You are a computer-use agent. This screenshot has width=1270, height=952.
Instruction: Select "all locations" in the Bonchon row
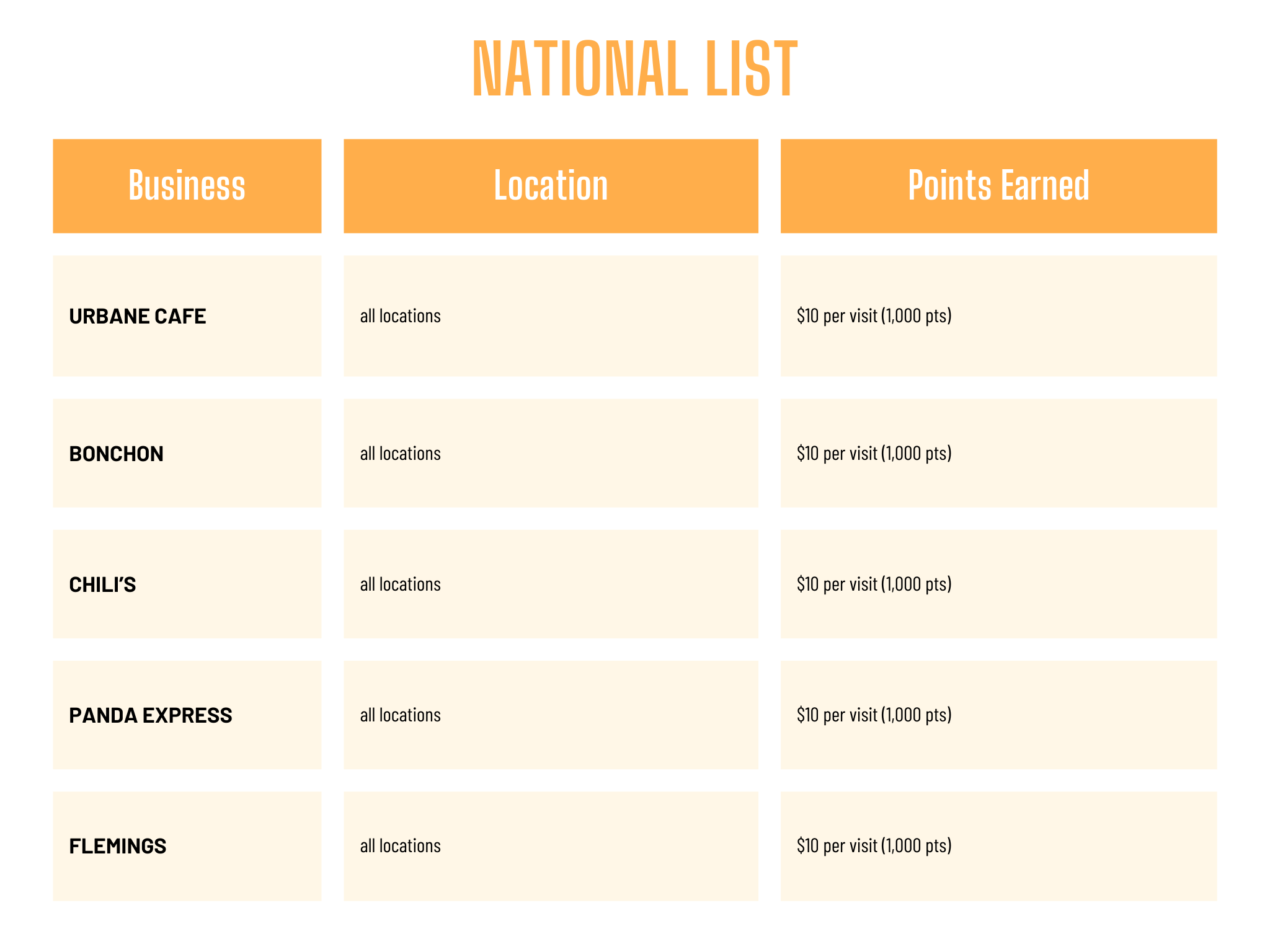coord(400,454)
